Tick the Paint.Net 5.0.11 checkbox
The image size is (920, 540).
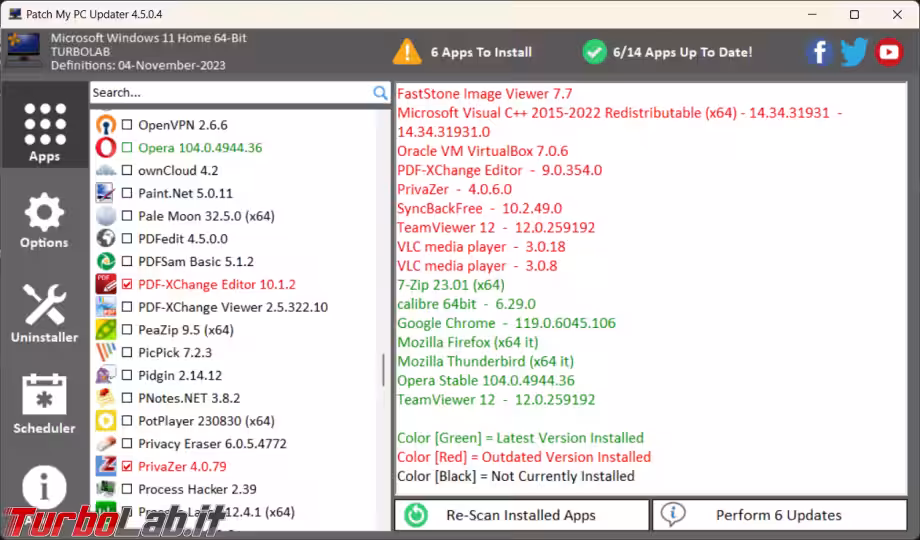[x=127, y=194]
